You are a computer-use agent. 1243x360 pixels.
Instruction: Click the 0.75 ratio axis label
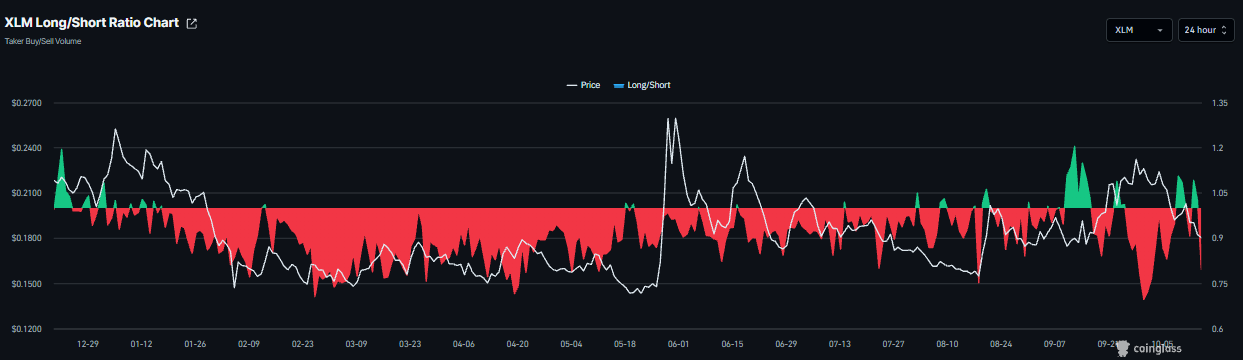pyautogui.click(x=1219, y=284)
